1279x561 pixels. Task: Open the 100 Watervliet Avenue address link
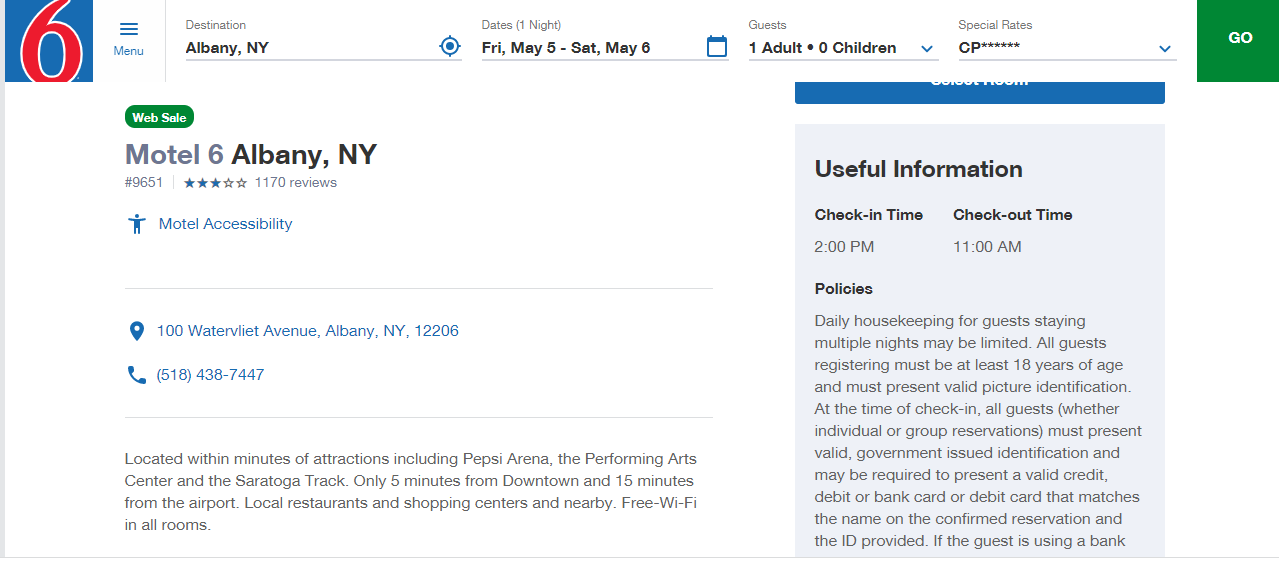click(x=307, y=331)
